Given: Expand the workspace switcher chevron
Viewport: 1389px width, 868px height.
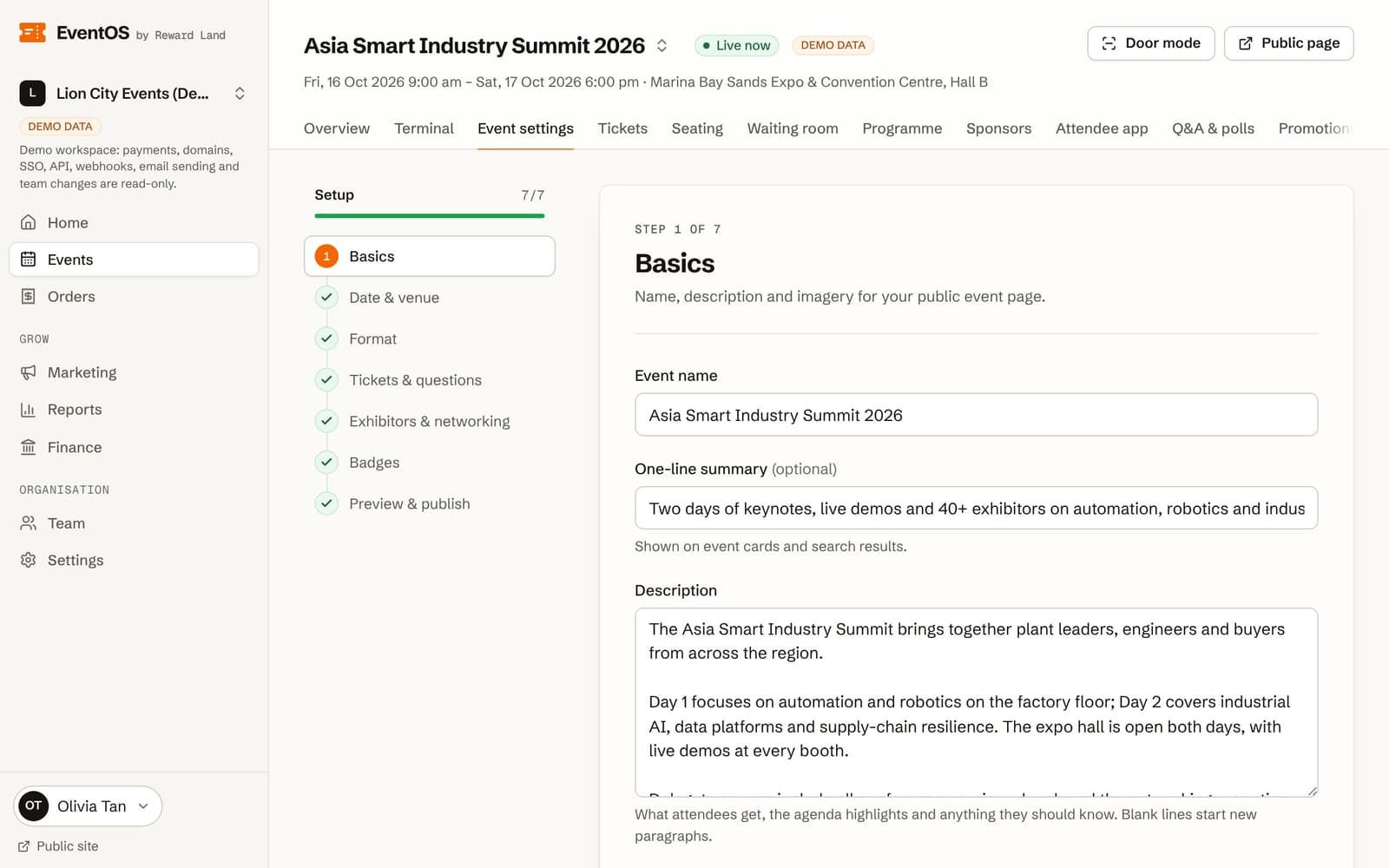Looking at the screenshot, I should click(240, 94).
